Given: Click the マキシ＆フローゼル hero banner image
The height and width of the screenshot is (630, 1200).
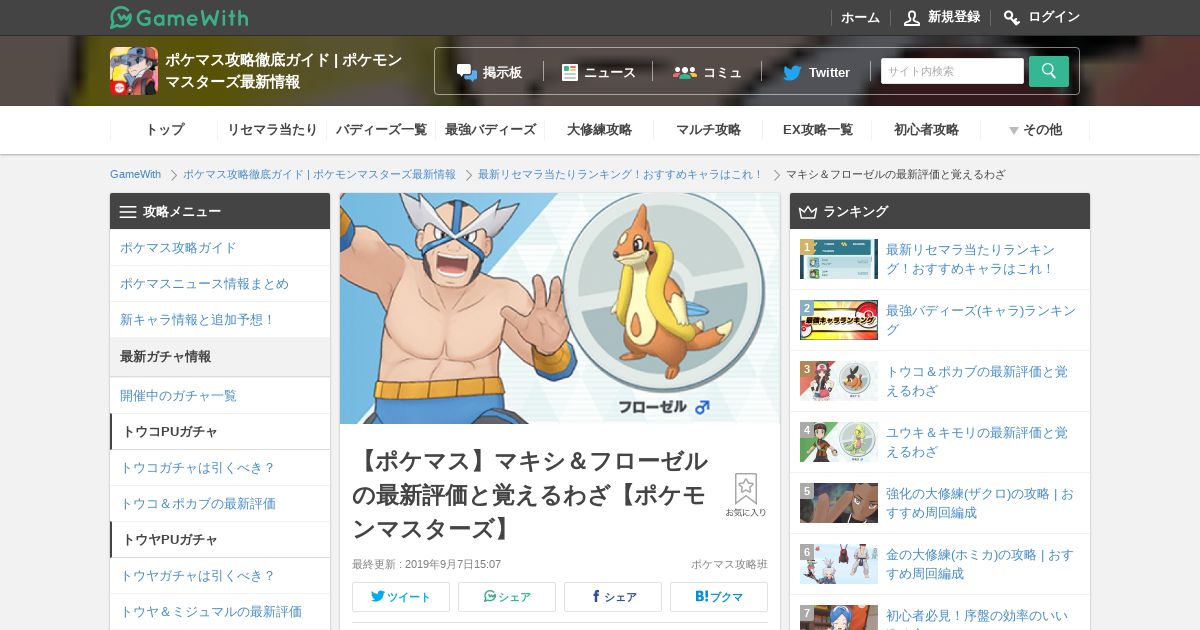Looking at the screenshot, I should (560, 308).
